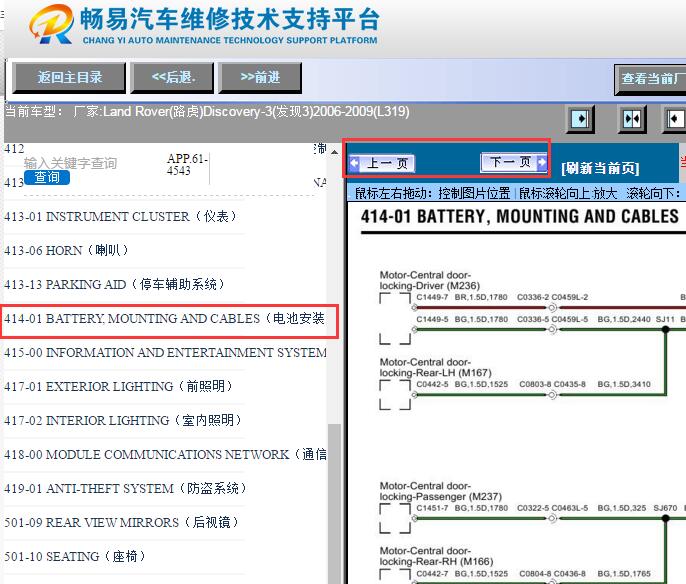Go to next page with 下一页

[x=514, y=162]
